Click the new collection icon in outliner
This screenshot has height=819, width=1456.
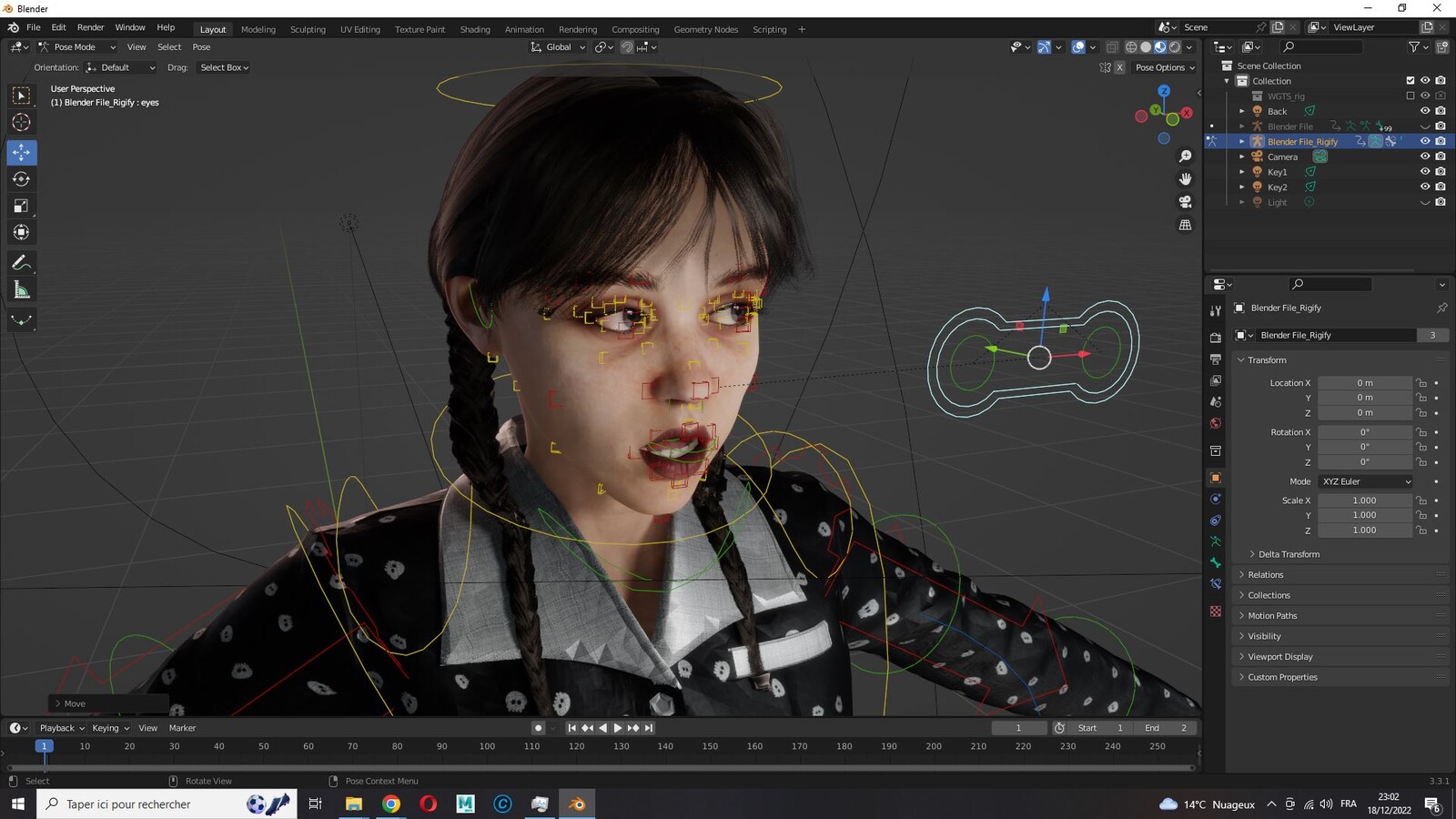[1442, 46]
